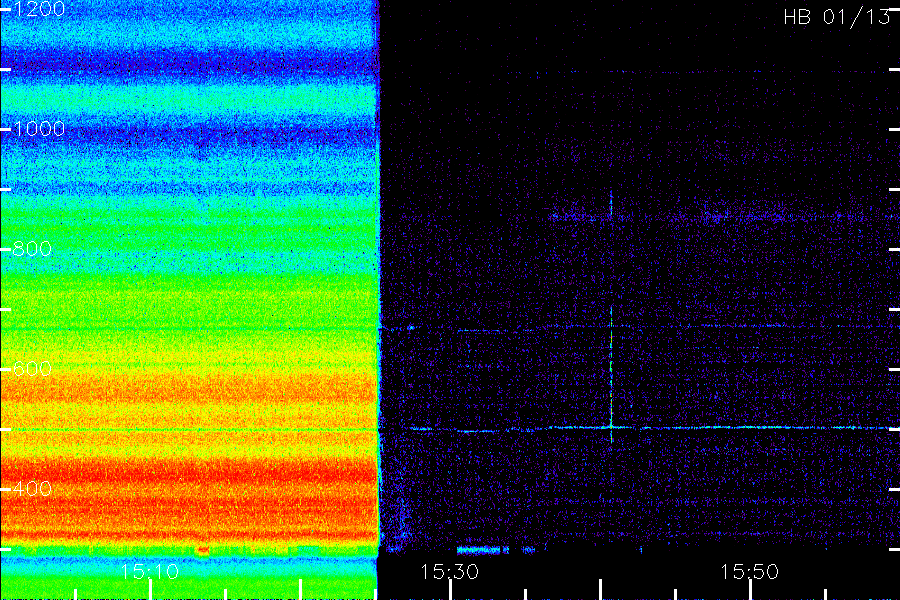Click the HB 01/13 station date label
Image resolution: width=900 pixels, height=600 pixels.
point(837,17)
